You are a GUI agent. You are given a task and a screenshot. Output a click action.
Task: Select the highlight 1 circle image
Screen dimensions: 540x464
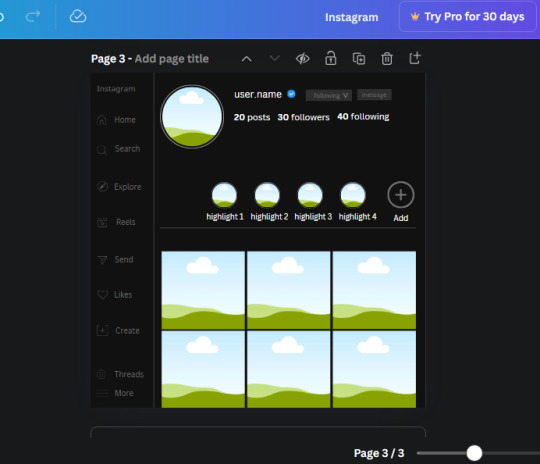pos(224,195)
